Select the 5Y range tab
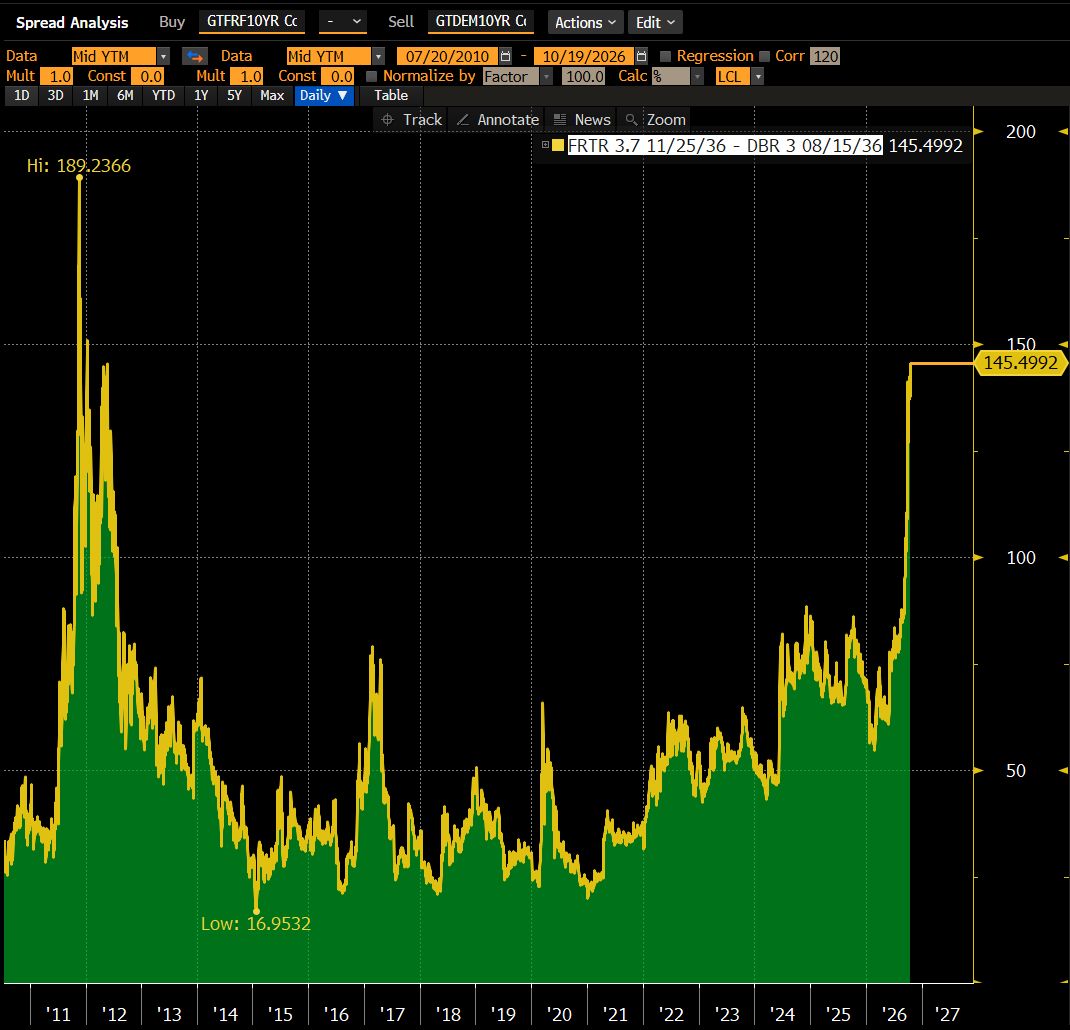Image resolution: width=1070 pixels, height=1030 pixels. [x=234, y=96]
